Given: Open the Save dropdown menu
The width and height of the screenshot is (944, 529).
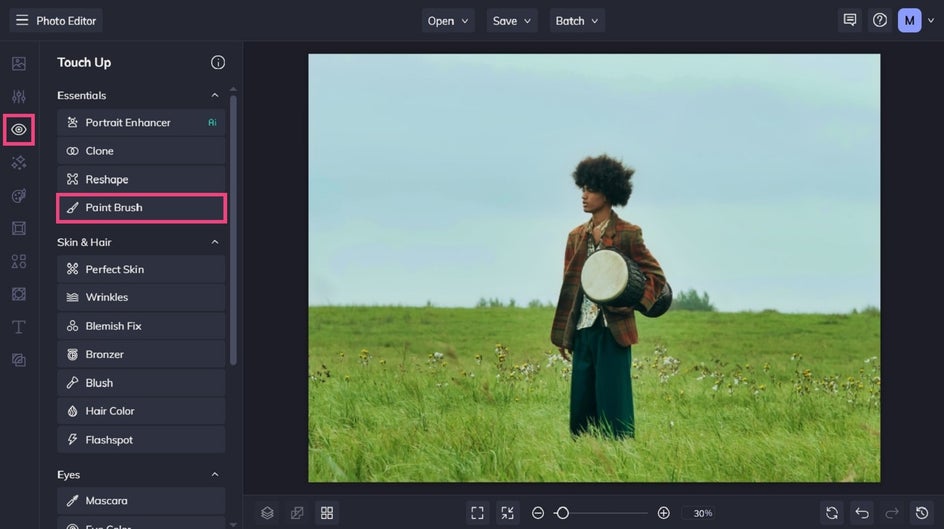Looking at the screenshot, I should tap(512, 20).
